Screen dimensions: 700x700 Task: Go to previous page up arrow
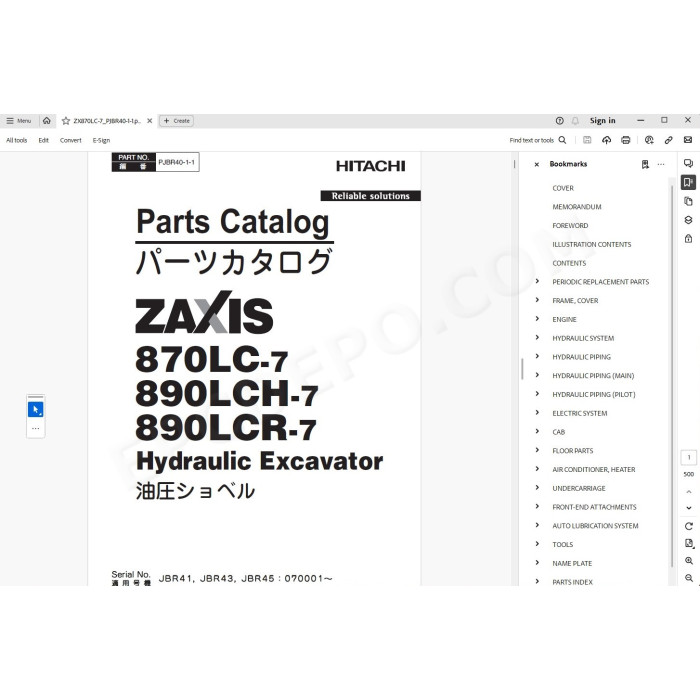689,492
